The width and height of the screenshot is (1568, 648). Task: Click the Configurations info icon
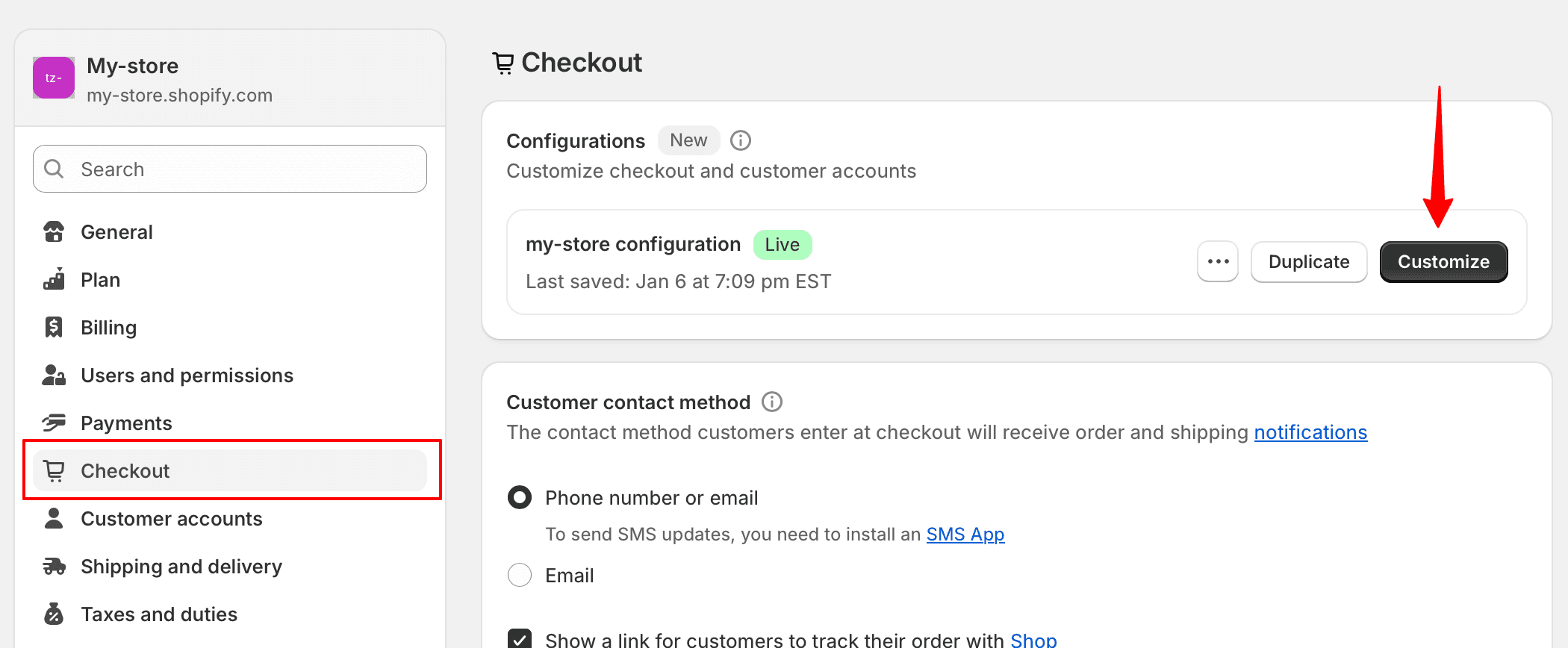pos(740,140)
